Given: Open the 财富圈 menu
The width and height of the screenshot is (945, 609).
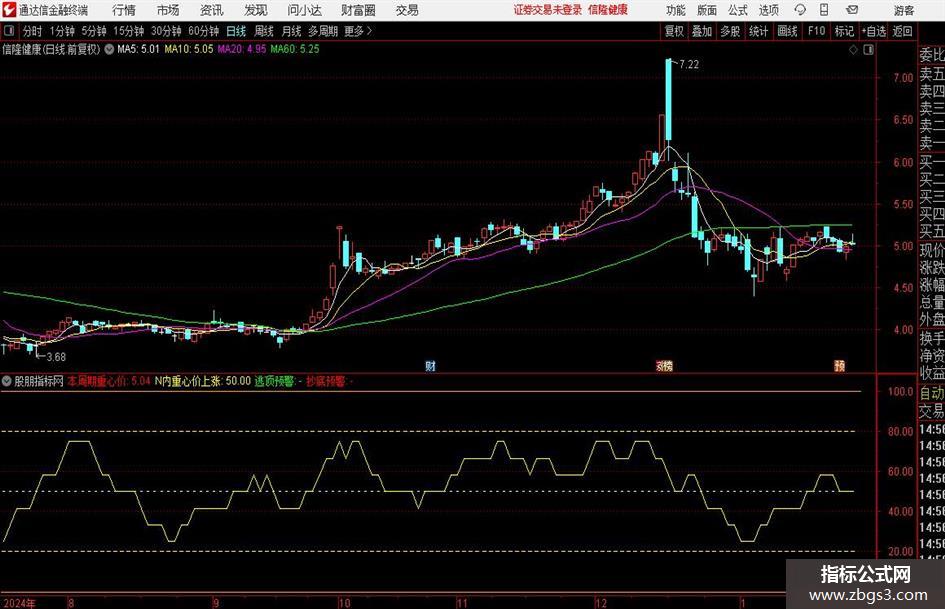Looking at the screenshot, I should pyautogui.click(x=358, y=10).
